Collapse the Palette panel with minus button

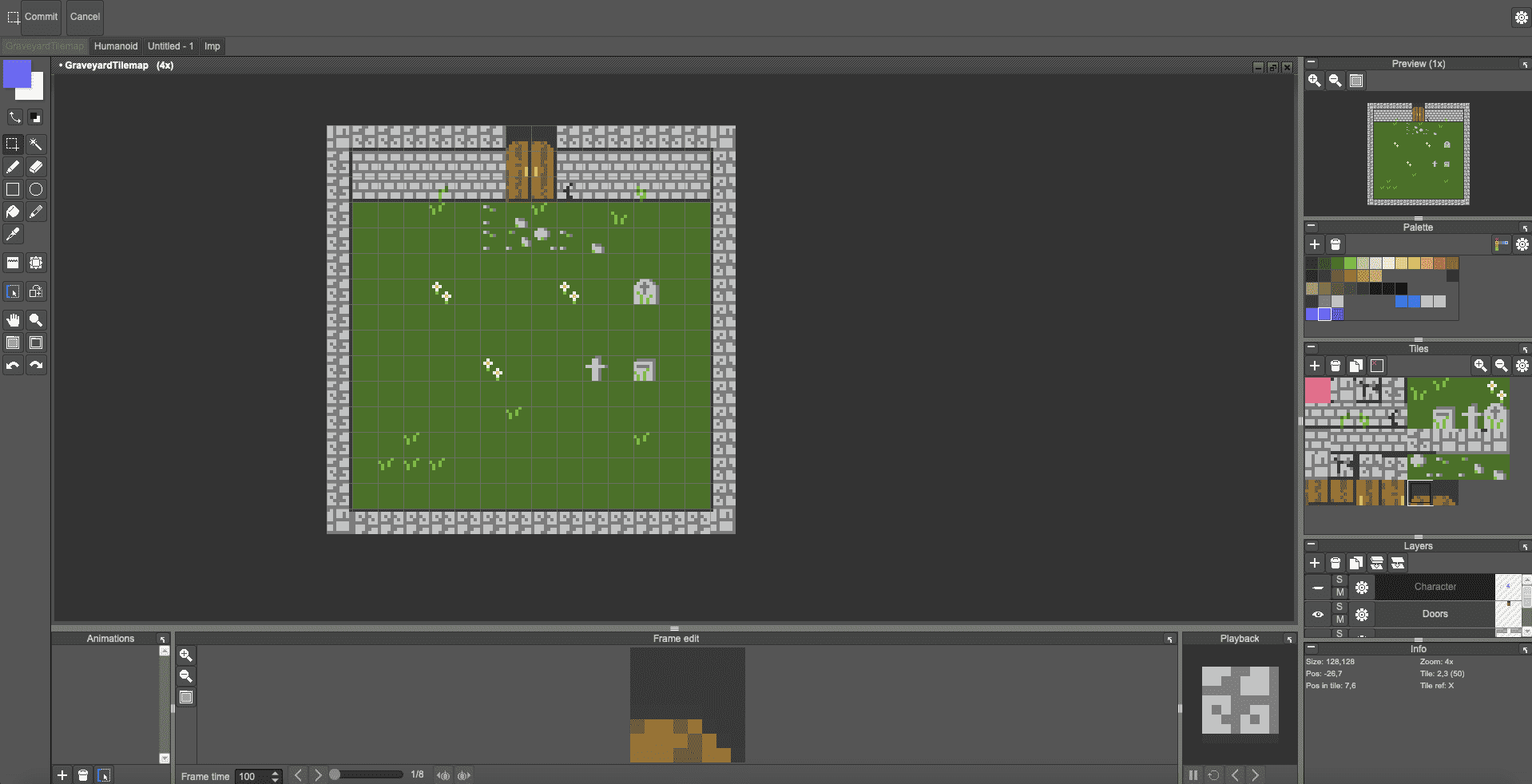(1311, 227)
